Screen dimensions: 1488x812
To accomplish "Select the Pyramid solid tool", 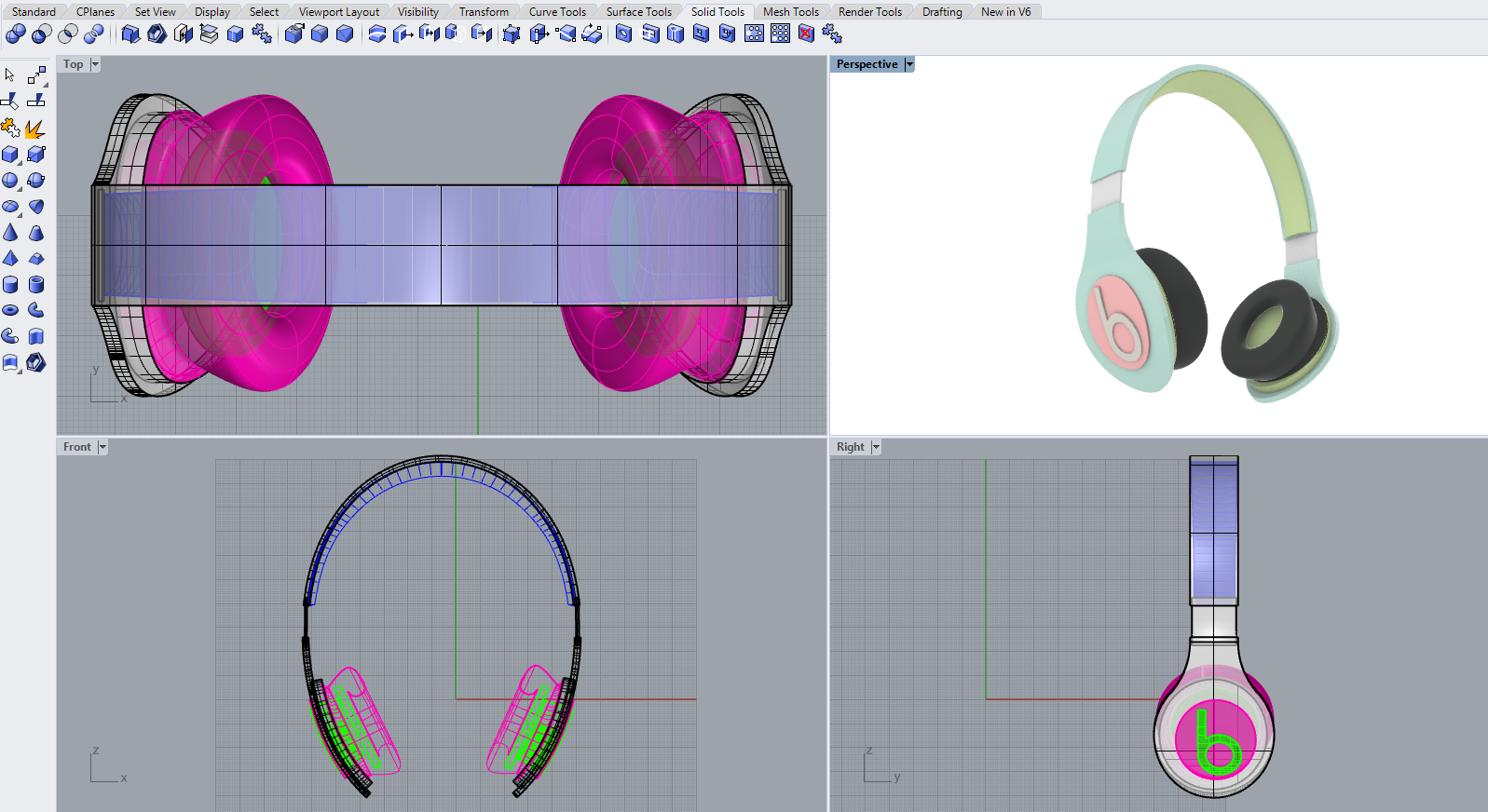I will pyautogui.click(x=10, y=258).
